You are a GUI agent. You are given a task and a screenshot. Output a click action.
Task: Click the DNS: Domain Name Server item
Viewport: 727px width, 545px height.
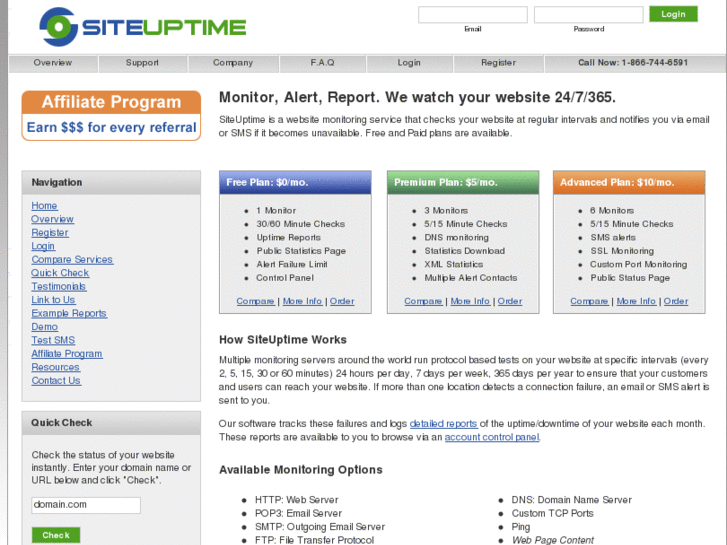[572, 500]
